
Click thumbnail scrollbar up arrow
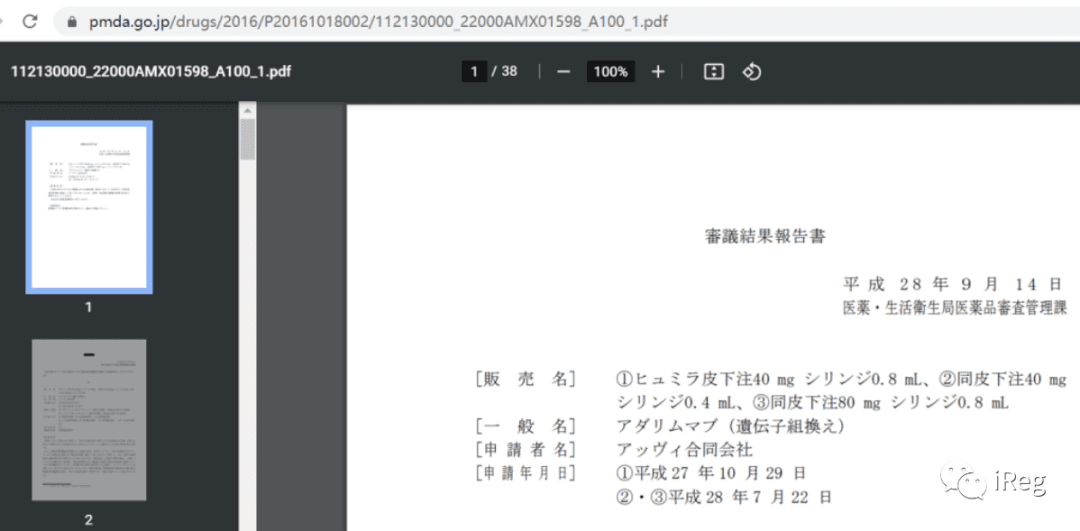(247, 110)
